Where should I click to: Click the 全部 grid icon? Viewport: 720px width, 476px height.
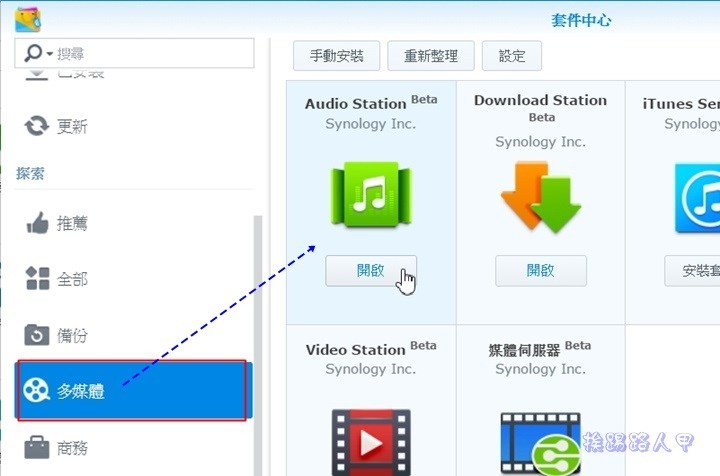[38, 279]
